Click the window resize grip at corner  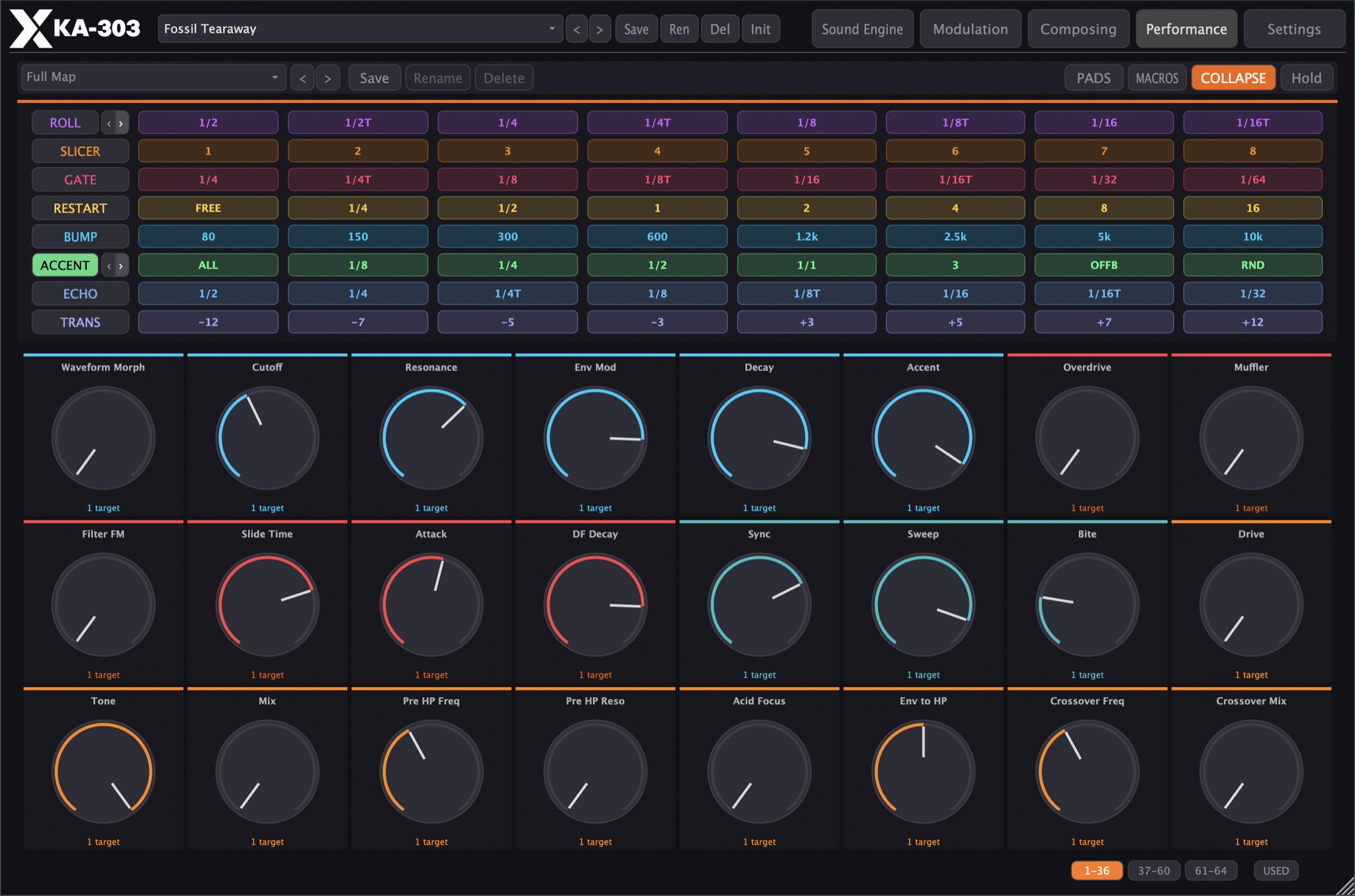[1345, 886]
